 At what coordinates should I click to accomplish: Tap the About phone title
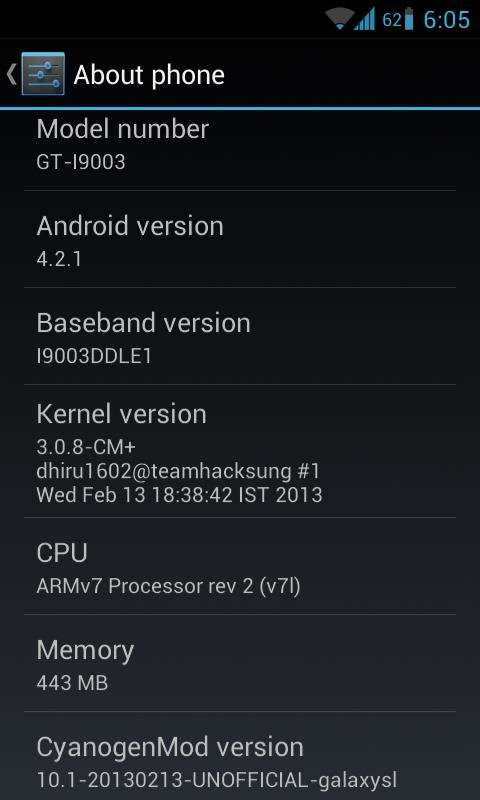pos(149,76)
